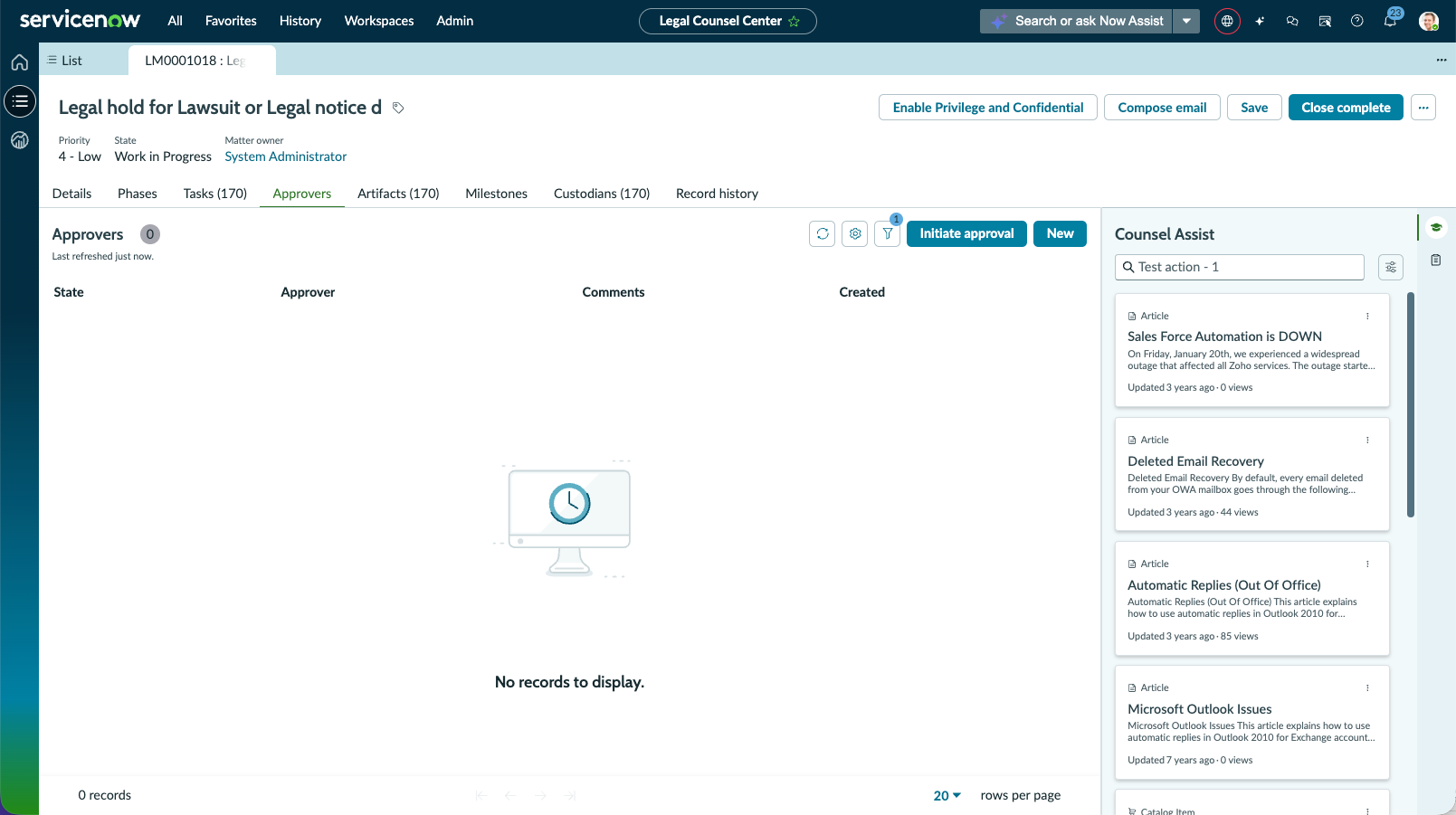
Task: Click the Search or ask Now Assist field
Action: 1077,21
